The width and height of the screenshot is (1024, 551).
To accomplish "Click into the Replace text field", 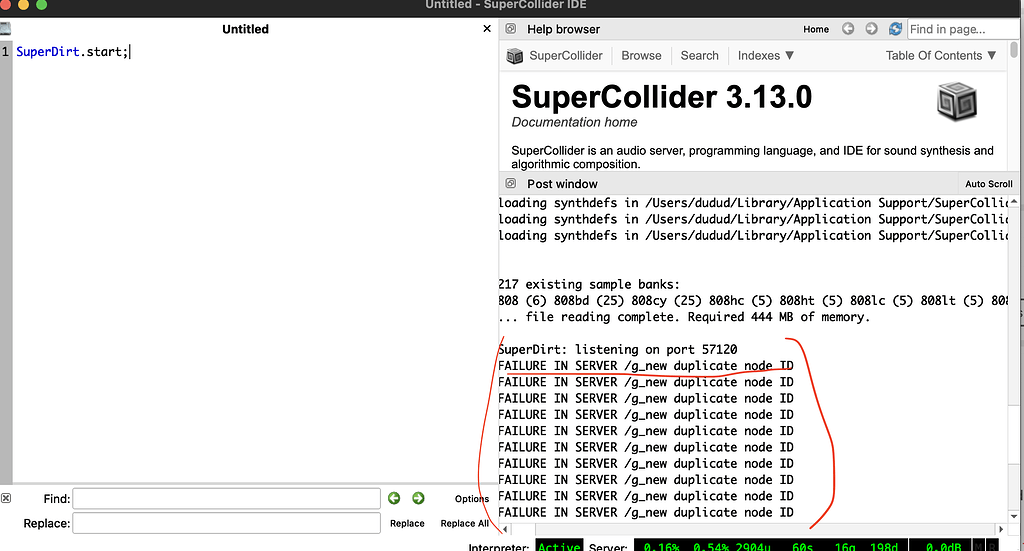I will (x=227, y=523).
